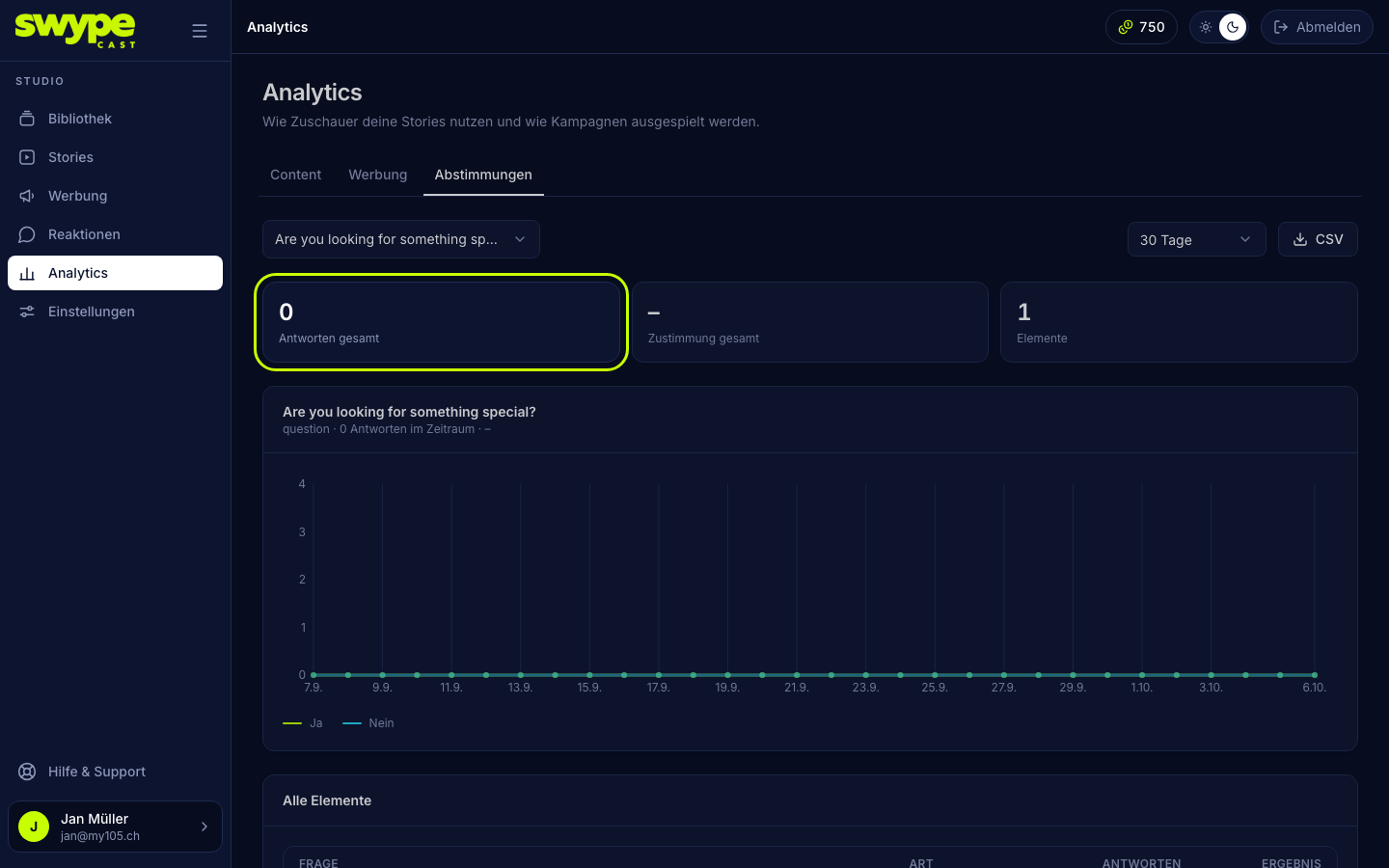The height and width of the screenshot is (868, 1389).
Task: Click the Elemente count card
Action: [x=1179, y=322]
